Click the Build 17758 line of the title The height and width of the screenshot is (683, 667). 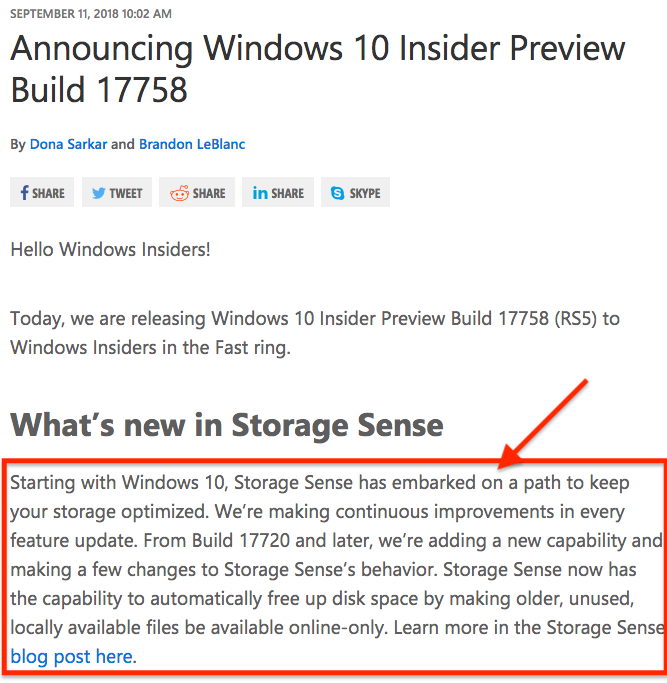click(99, 90)
